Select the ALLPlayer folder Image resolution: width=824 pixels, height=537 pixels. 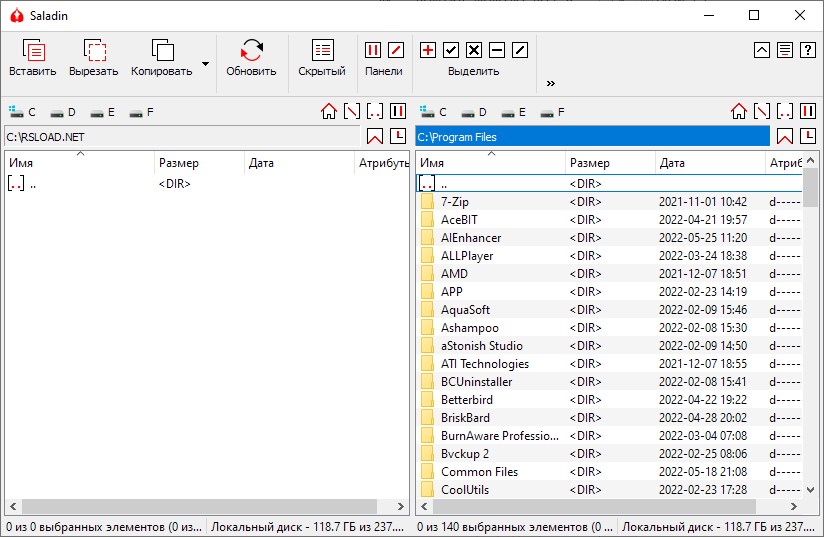pyautogui.click(x=610, y=256)
